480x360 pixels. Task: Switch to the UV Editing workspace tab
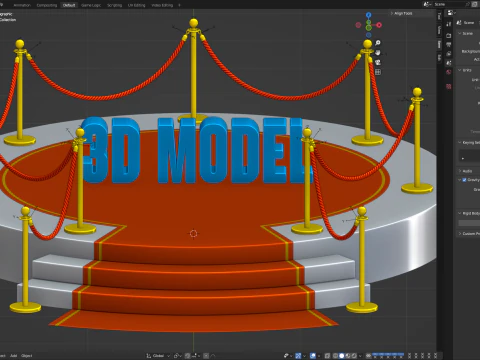click(x=137, y=5)
